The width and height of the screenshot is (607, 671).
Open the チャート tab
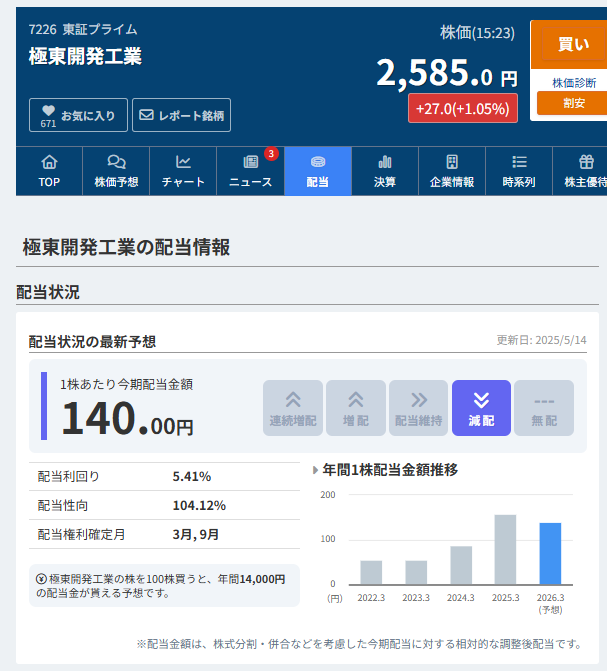(x=183, y=171)
